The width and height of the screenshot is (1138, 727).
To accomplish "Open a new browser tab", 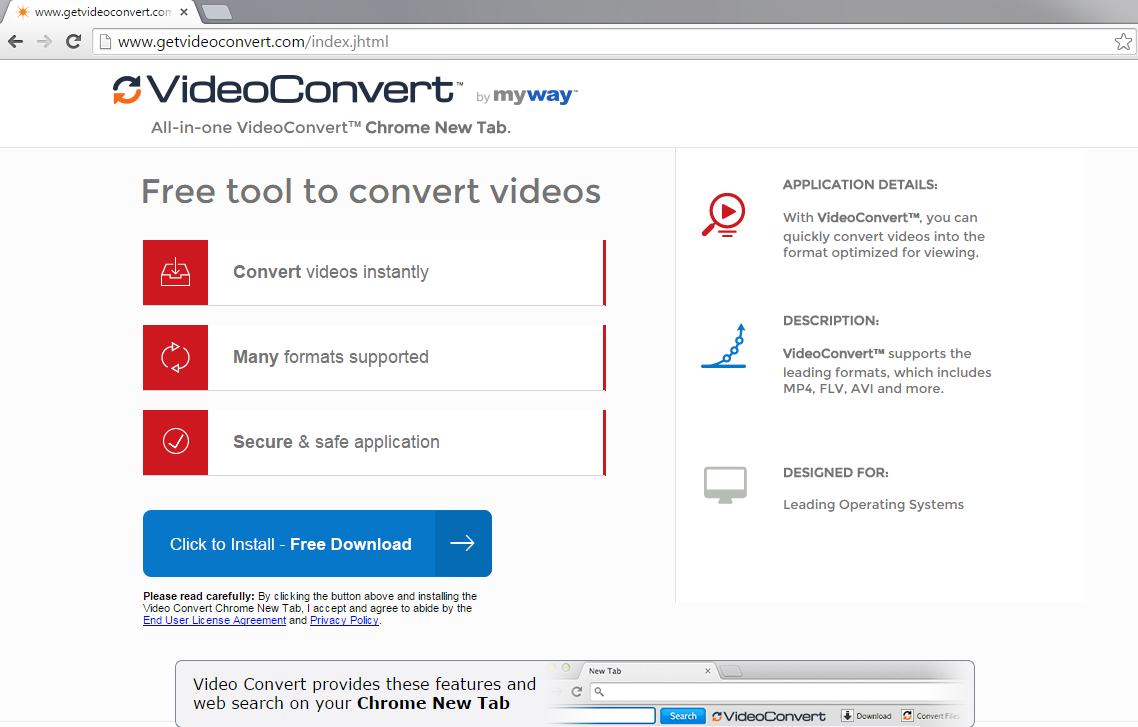I will coord(216,12).
